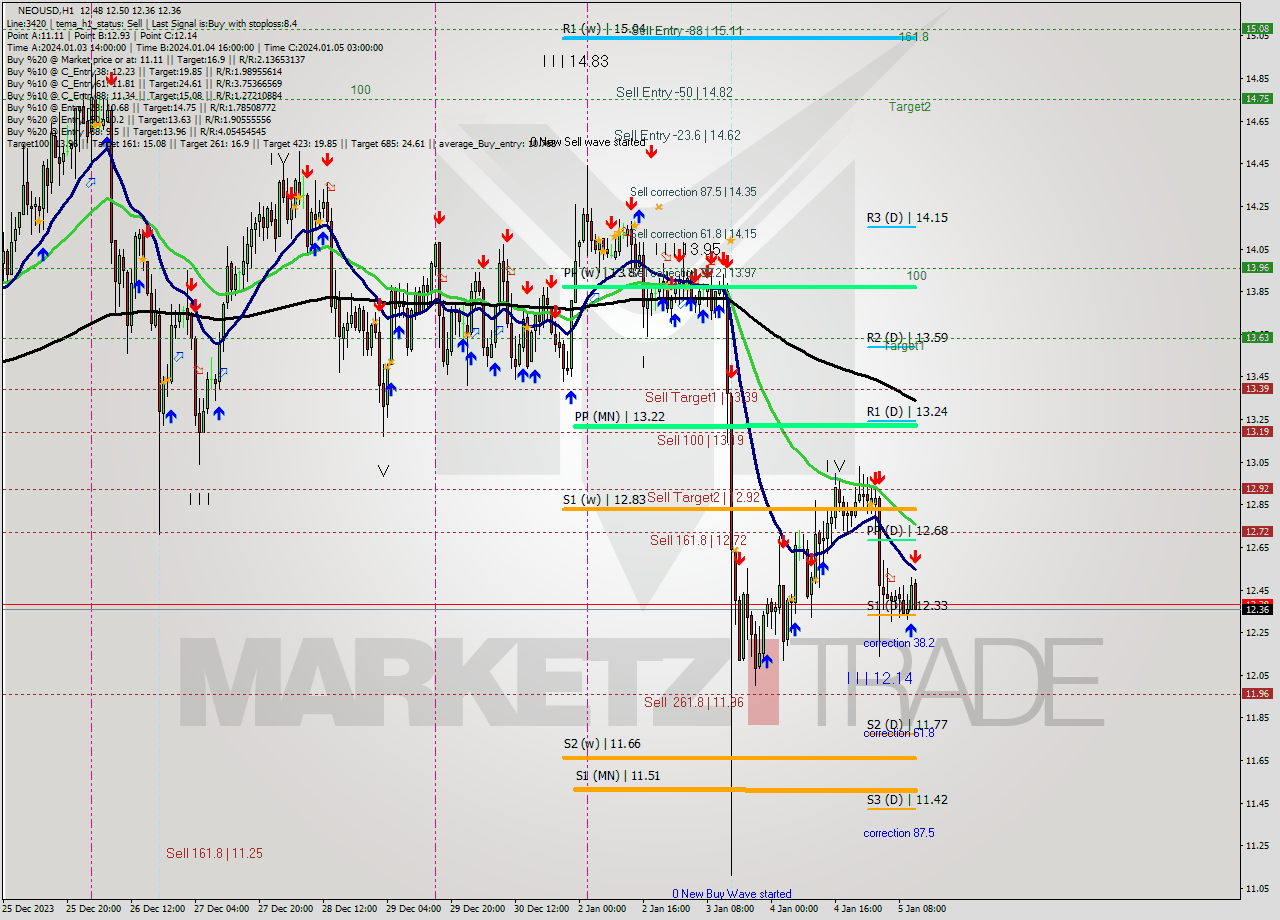Click the 'S1 (MN) | 11.51' support label

pos(617,775)
